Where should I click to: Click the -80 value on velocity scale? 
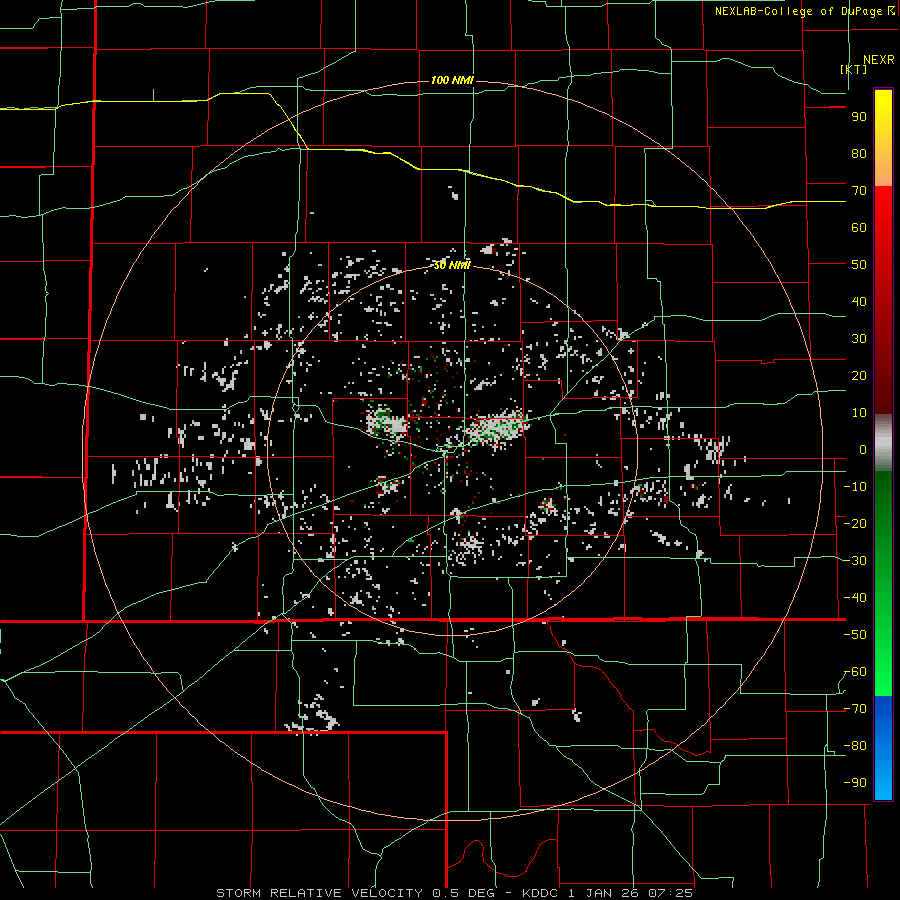click(855, 746)
